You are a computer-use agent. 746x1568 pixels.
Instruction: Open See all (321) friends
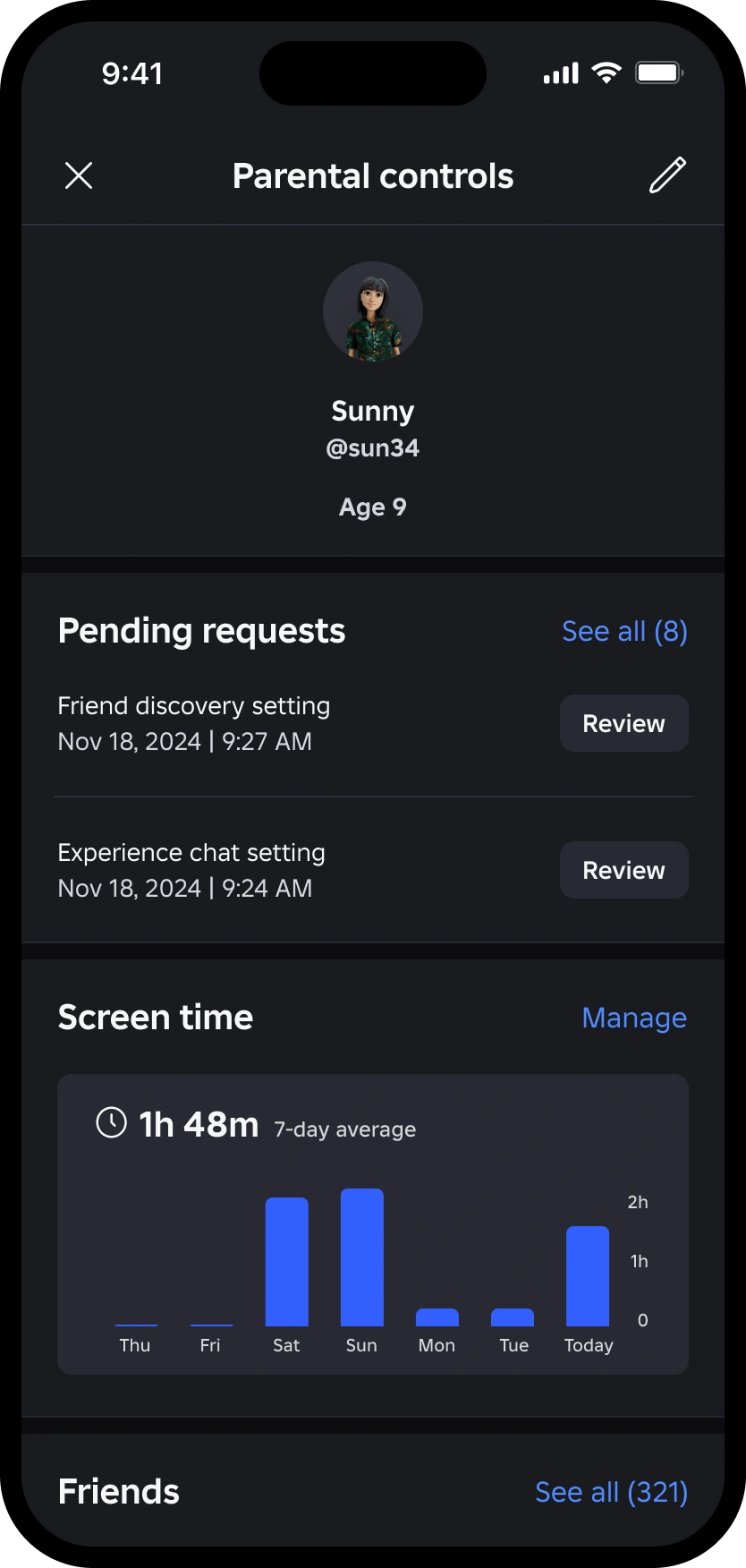(611, 1492)
